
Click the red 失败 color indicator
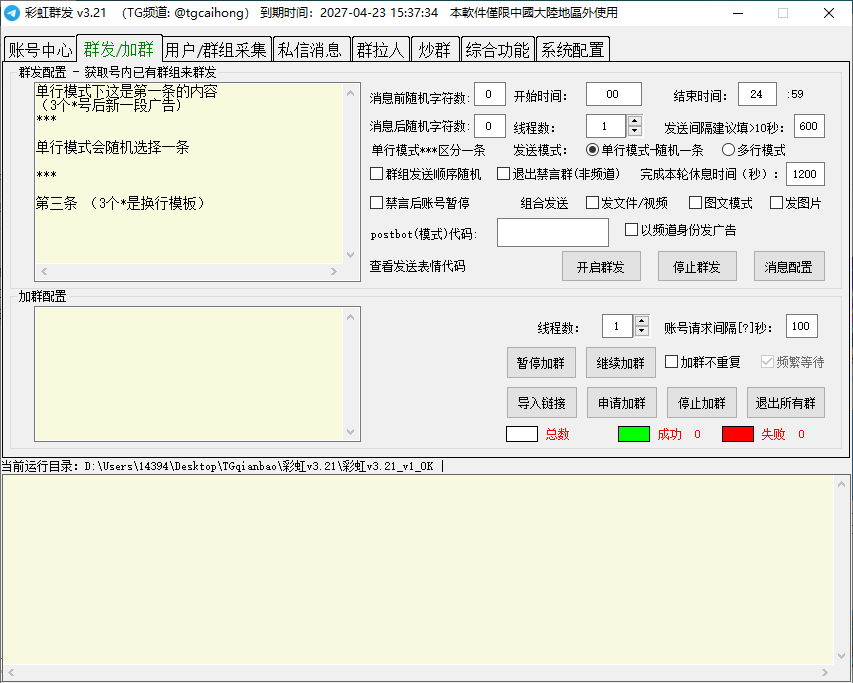click(737, 434)
